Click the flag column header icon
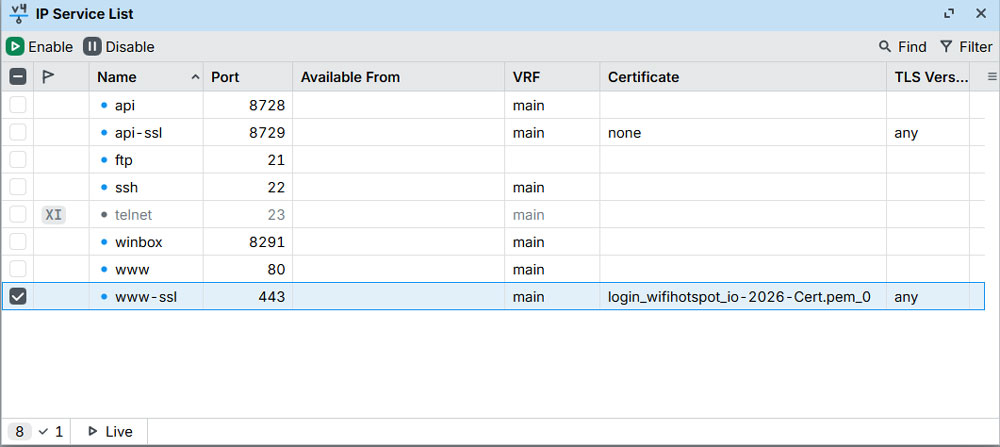 pyautogui.click(x=48, y=77)
